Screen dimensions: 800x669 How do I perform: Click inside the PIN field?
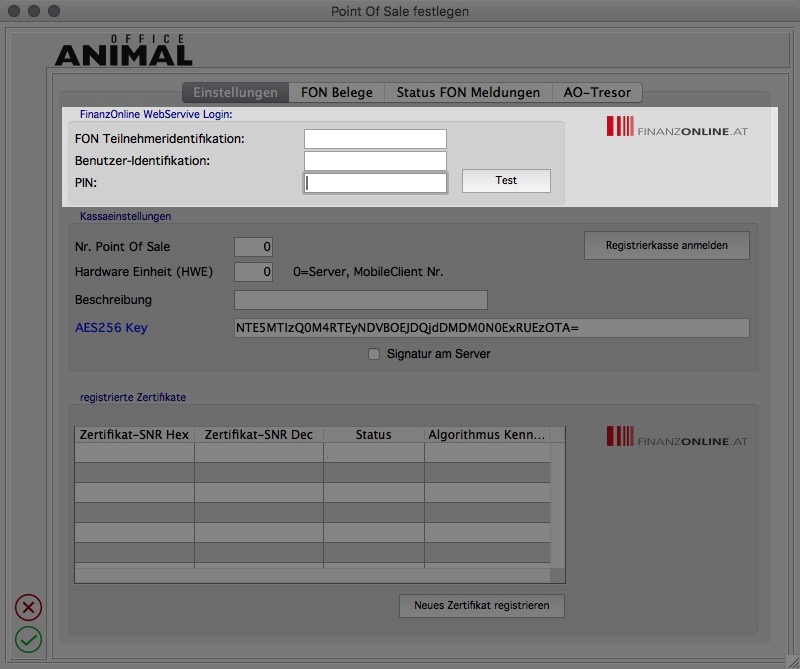(x=375, y=182)
